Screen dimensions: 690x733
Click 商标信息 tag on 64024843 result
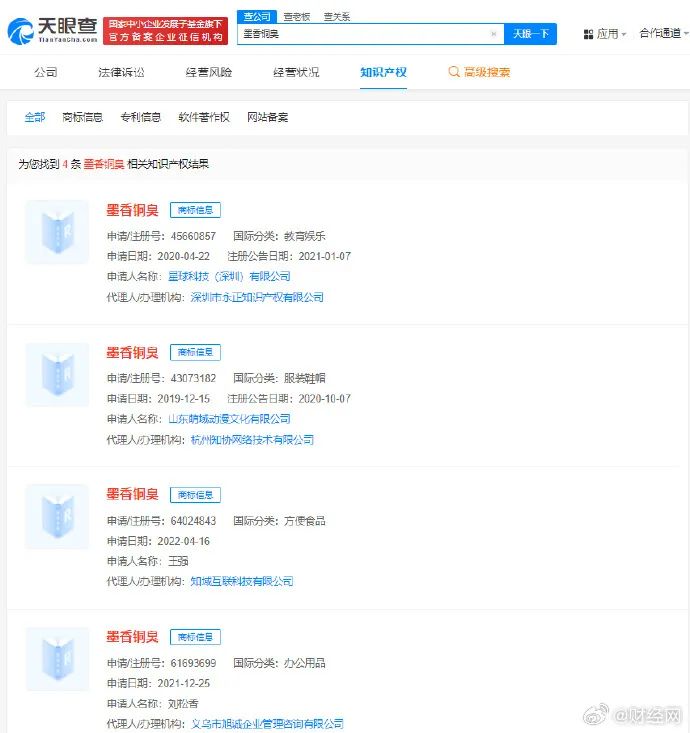pyautogui.click(x=195, y=495)
